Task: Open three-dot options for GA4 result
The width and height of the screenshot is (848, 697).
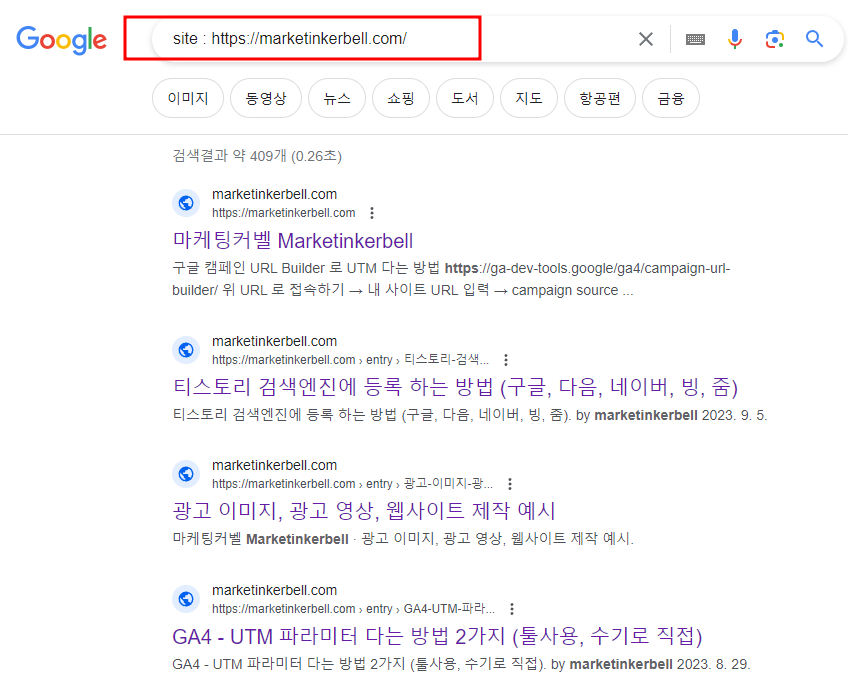Action: (x=511, y=608)
